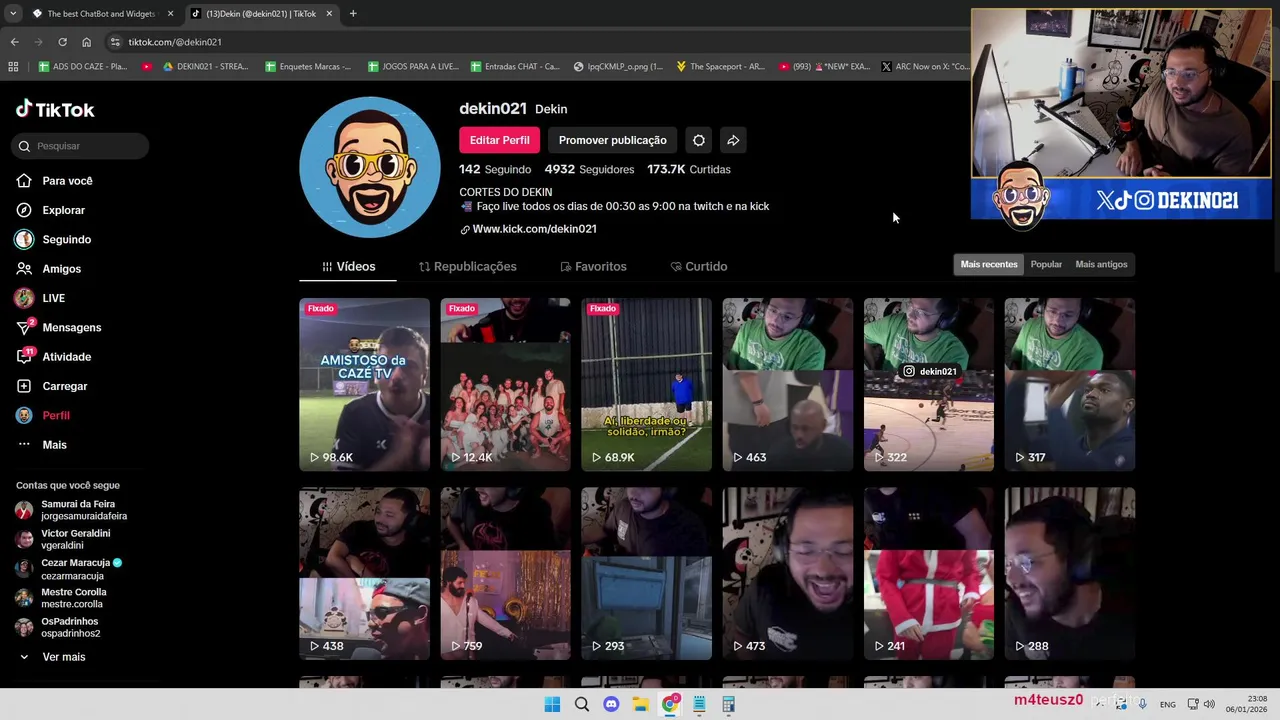
Task: Open the apps grid bookmarks icon
Action: pyautogui.click(x=13, y=67)
